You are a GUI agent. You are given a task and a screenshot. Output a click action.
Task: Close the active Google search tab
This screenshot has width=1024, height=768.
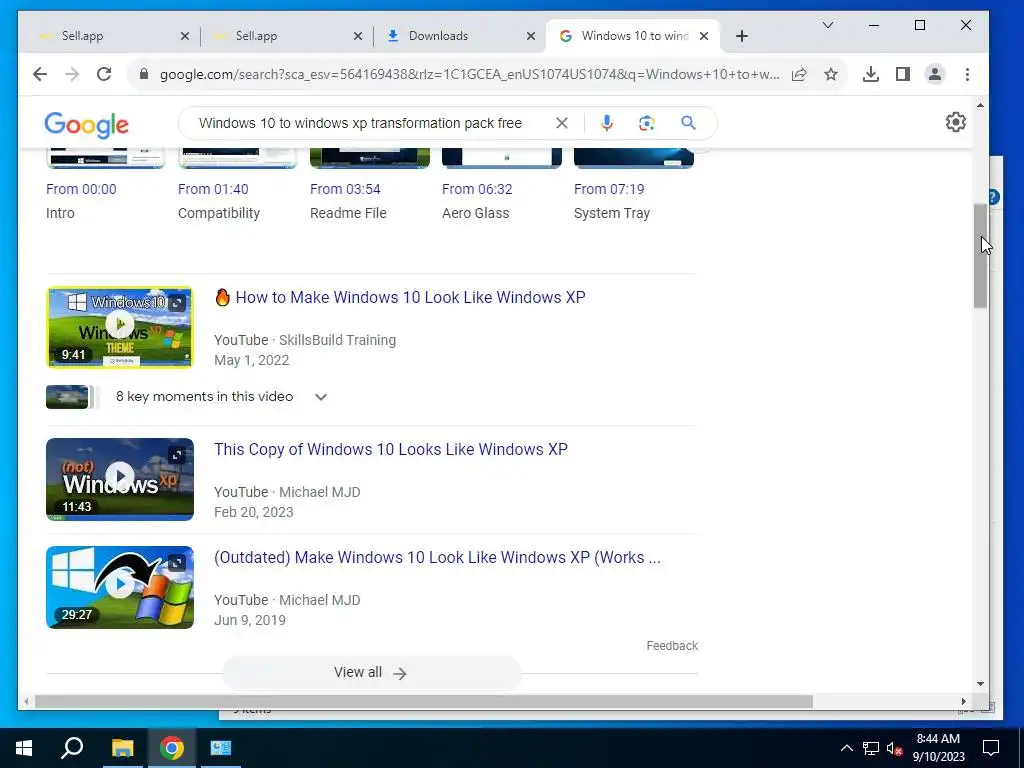704,36
